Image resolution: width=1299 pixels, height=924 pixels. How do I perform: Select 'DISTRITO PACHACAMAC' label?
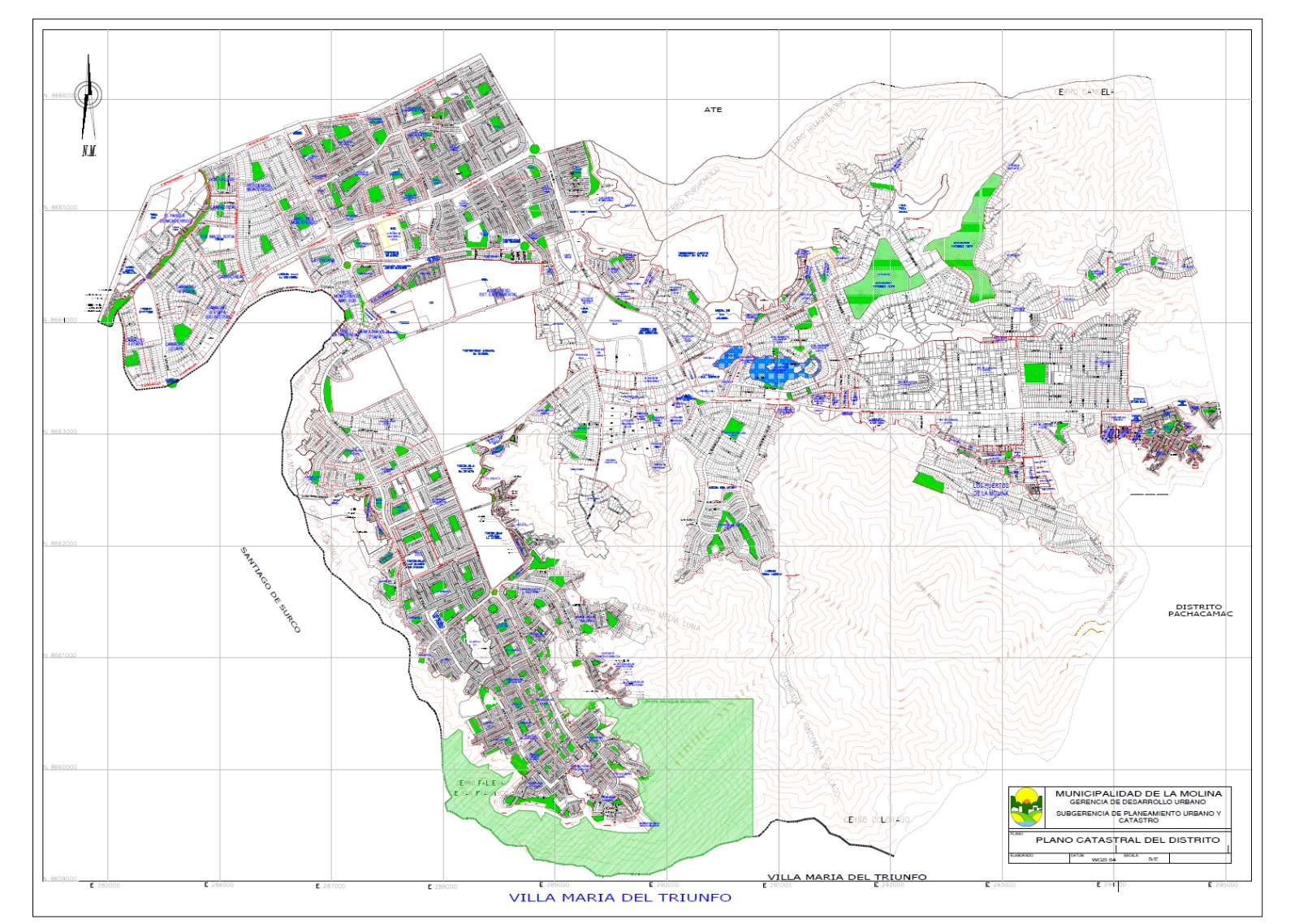[1200, 611]
